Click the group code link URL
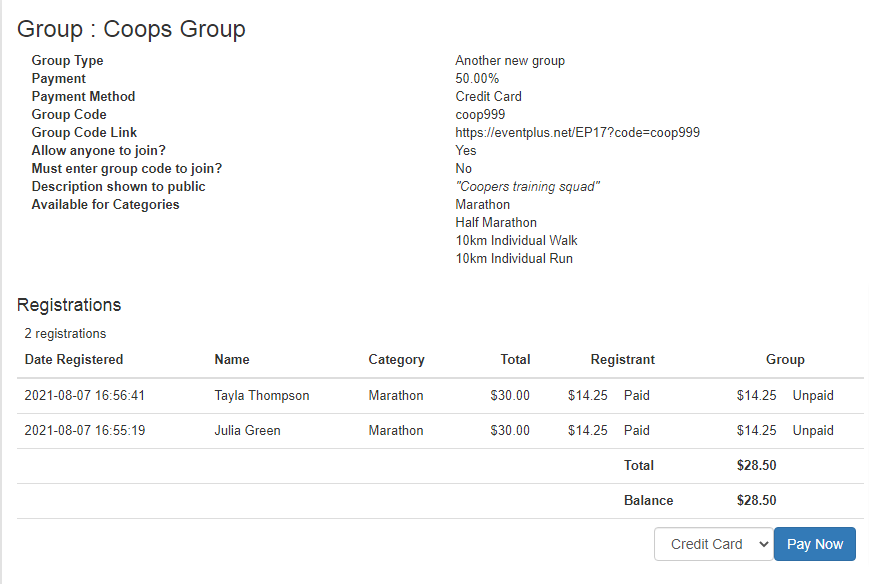Screen dimensions: 869x584 coord(577,132)
